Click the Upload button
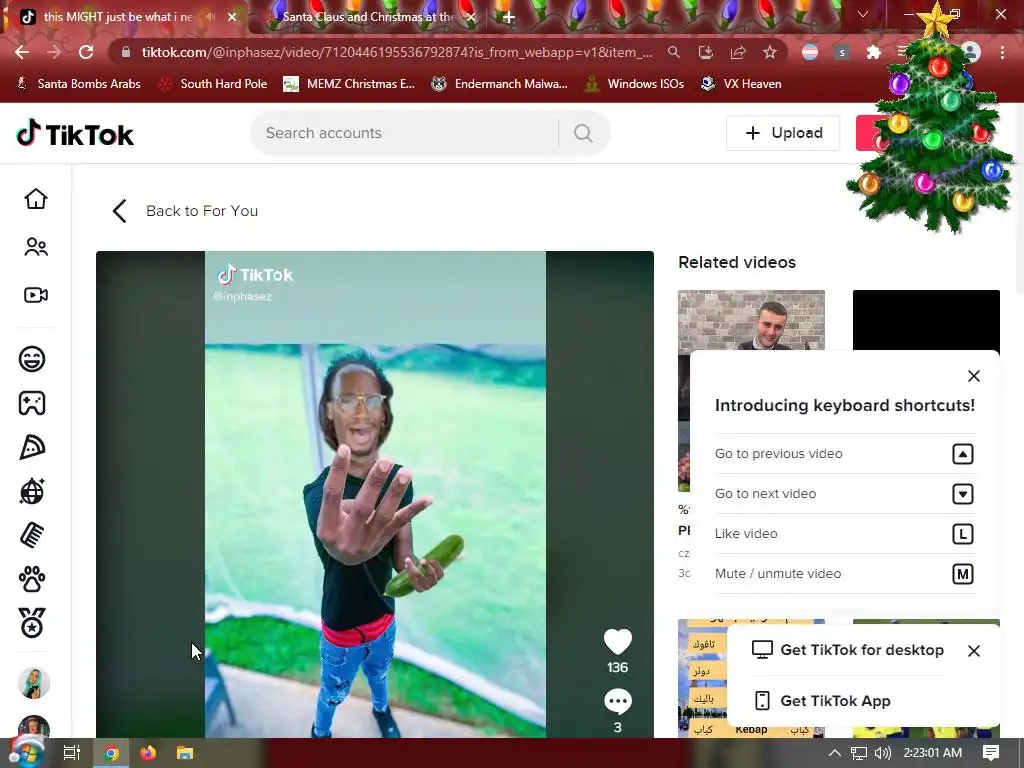This screenshot has height=768, width=1024. pos(783,133)
